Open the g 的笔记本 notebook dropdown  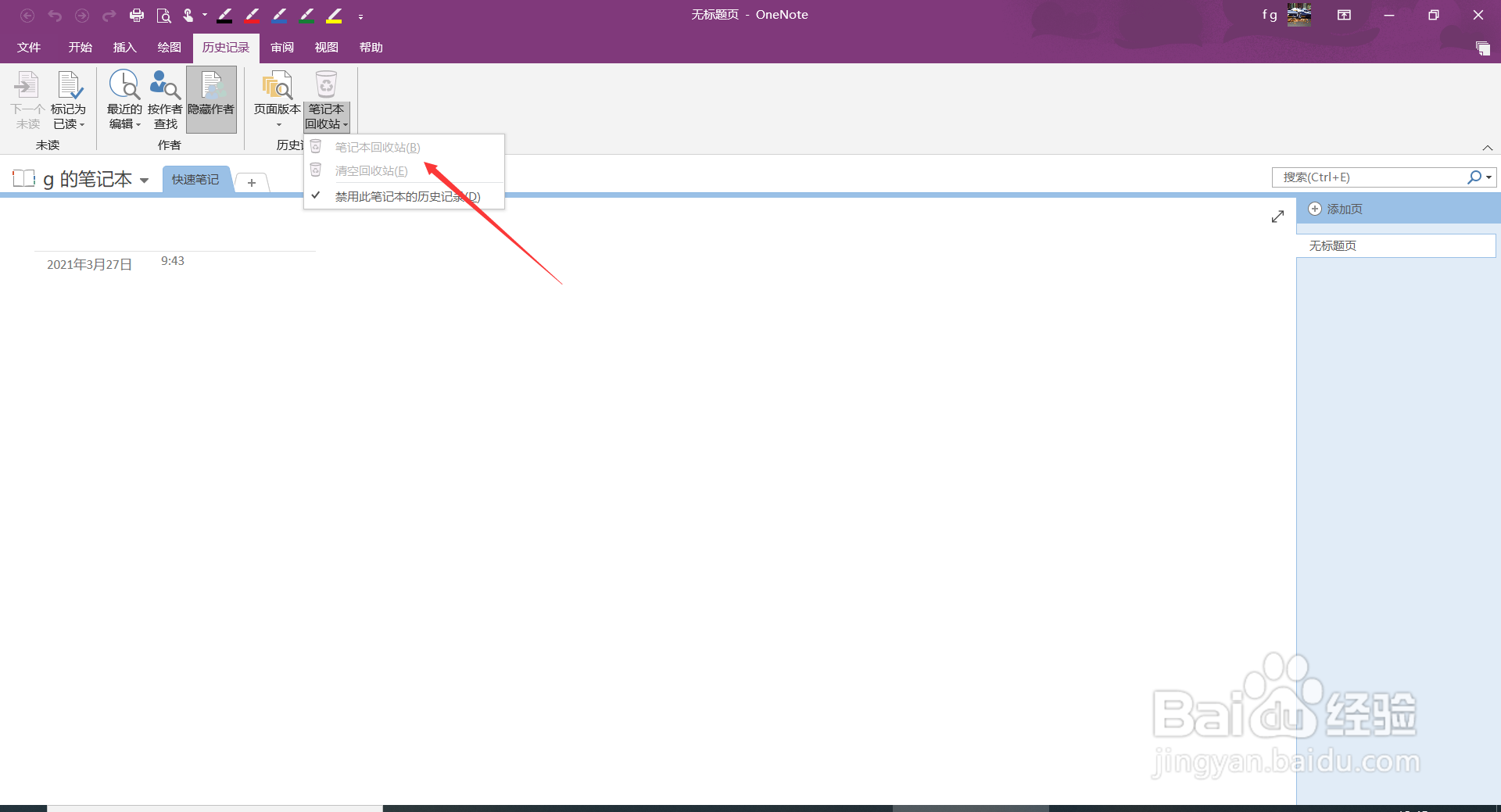tap(145, 181)
